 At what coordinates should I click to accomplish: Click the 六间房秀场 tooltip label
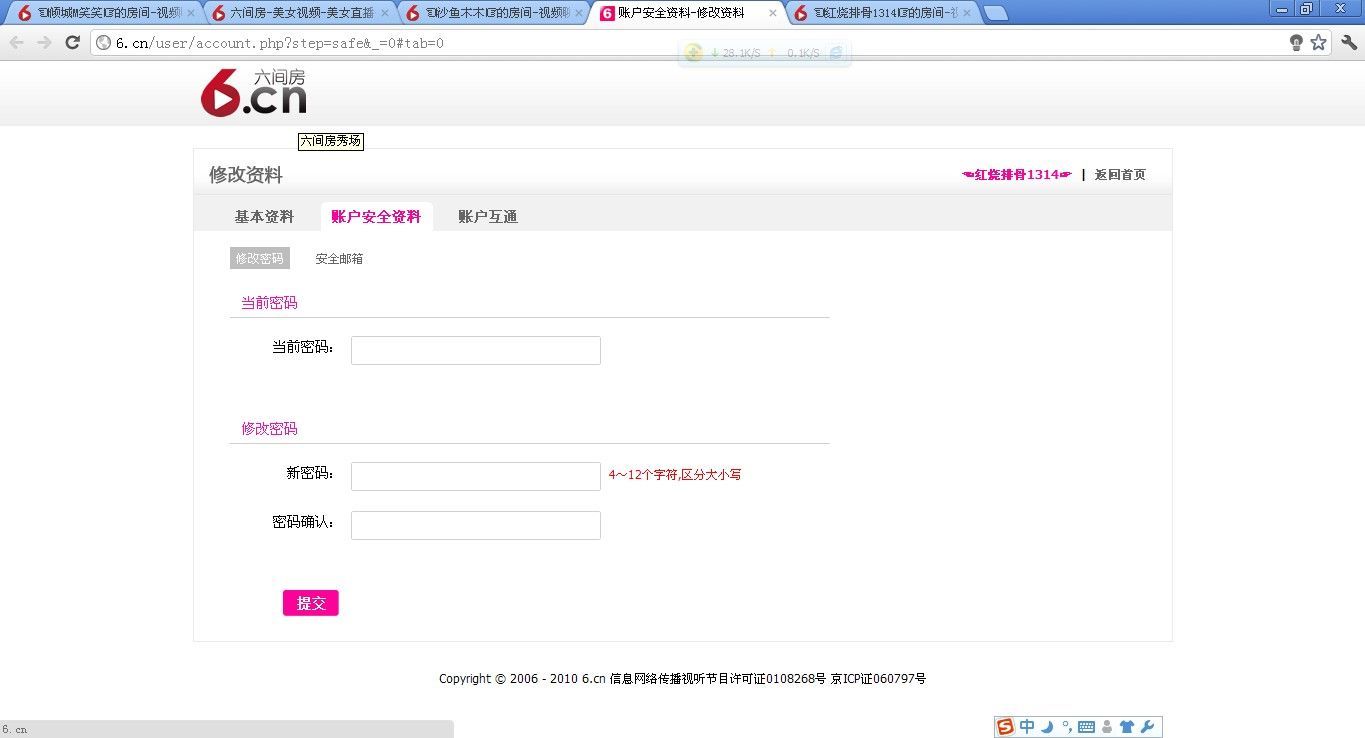[x=331, y=142]
